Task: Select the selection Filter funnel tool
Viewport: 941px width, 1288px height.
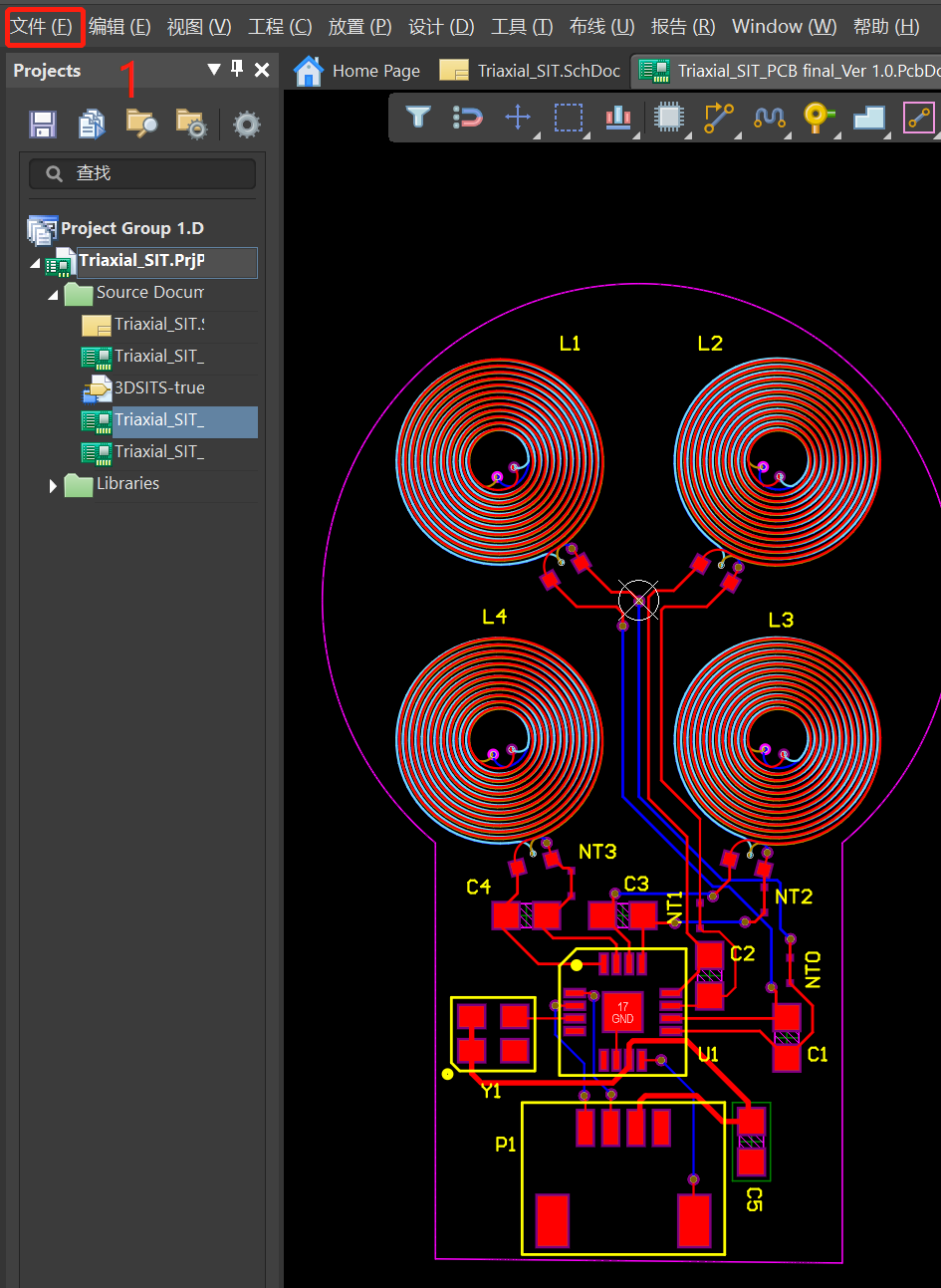Action: [418, 118]
